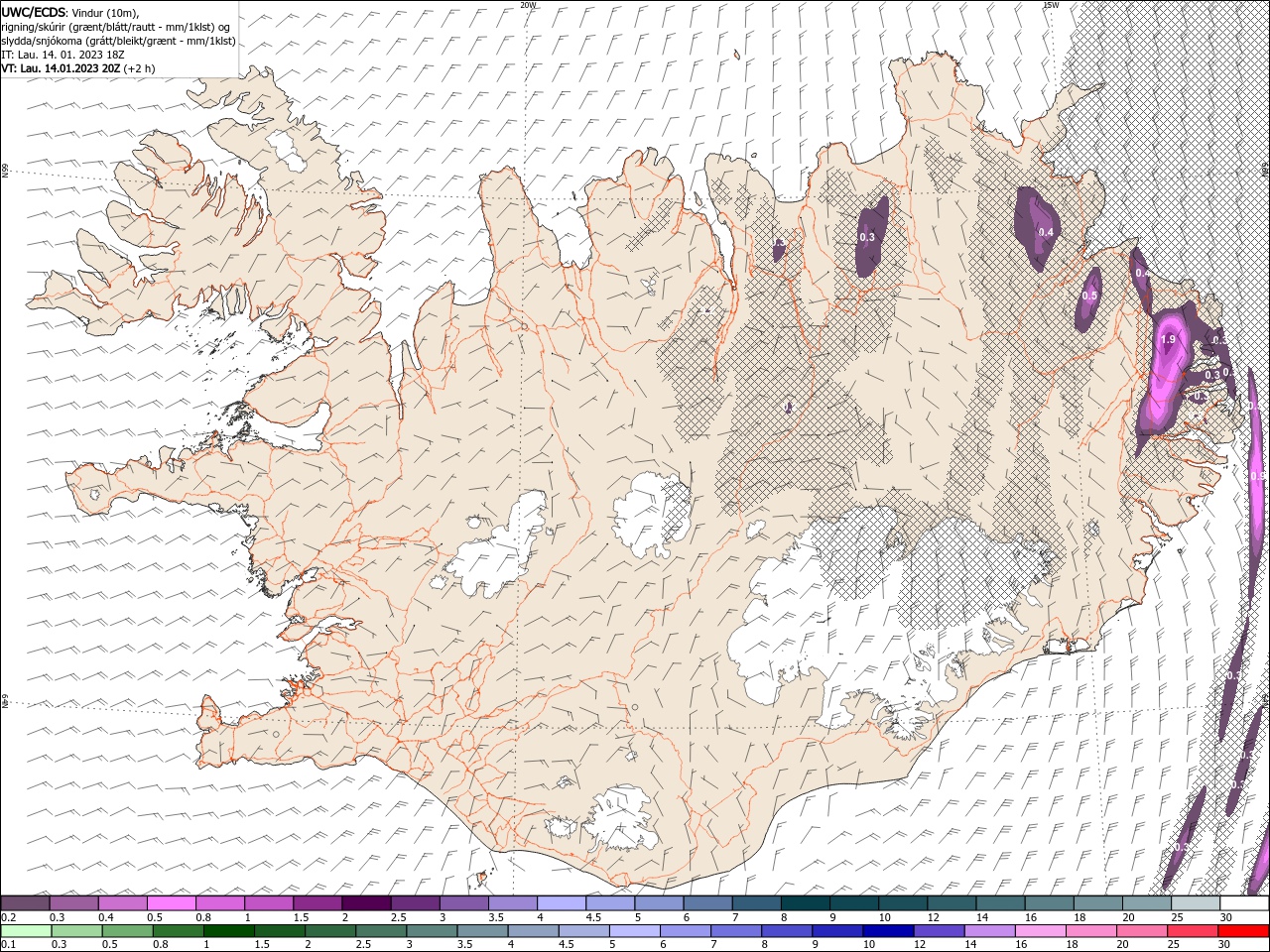The width and height of the screenshot is (1270, 952).
Task: Click the rigning/skúrir legend description line
Action: [x=116, y=27]
